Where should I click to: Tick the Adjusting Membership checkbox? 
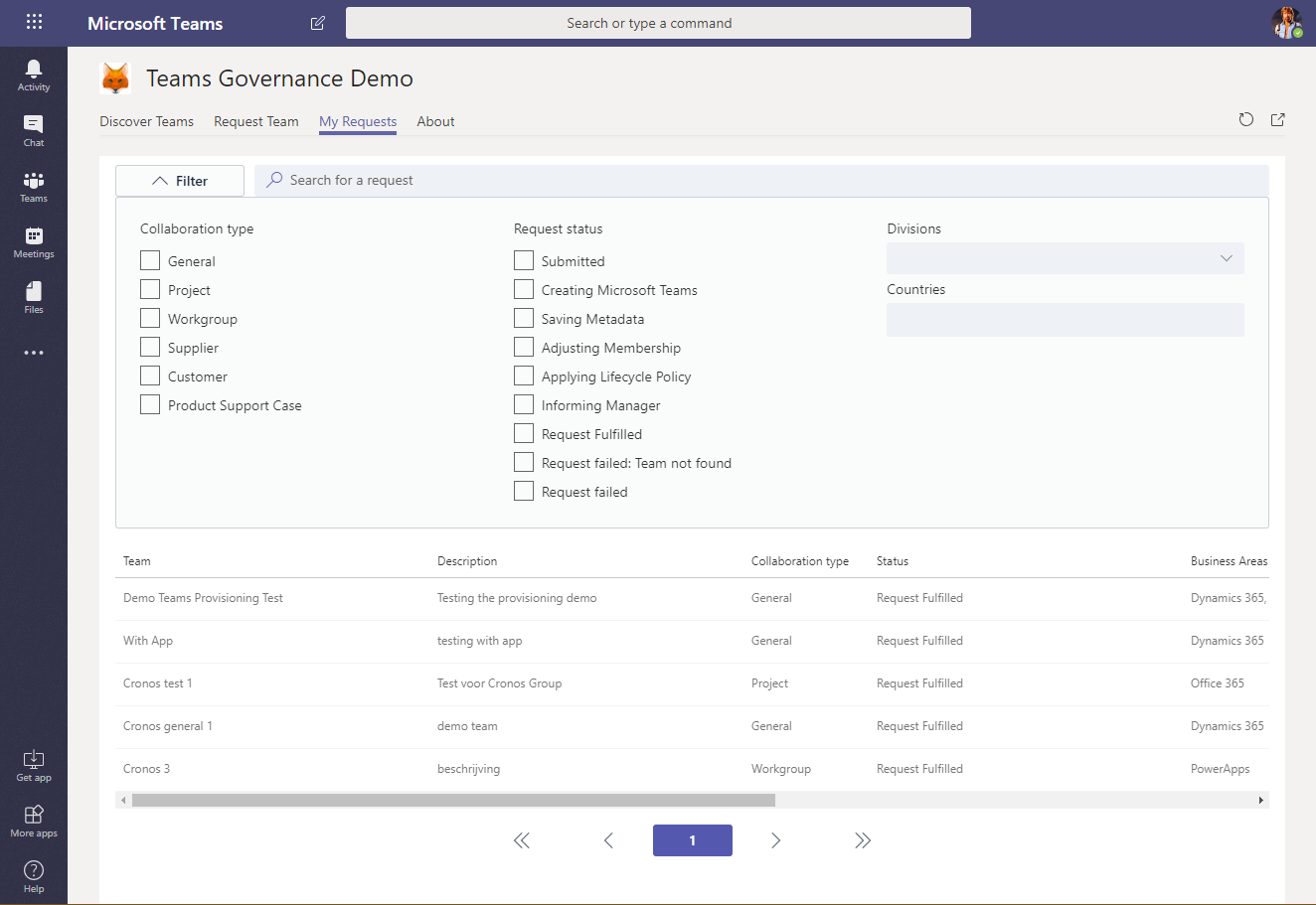(524, 347)
